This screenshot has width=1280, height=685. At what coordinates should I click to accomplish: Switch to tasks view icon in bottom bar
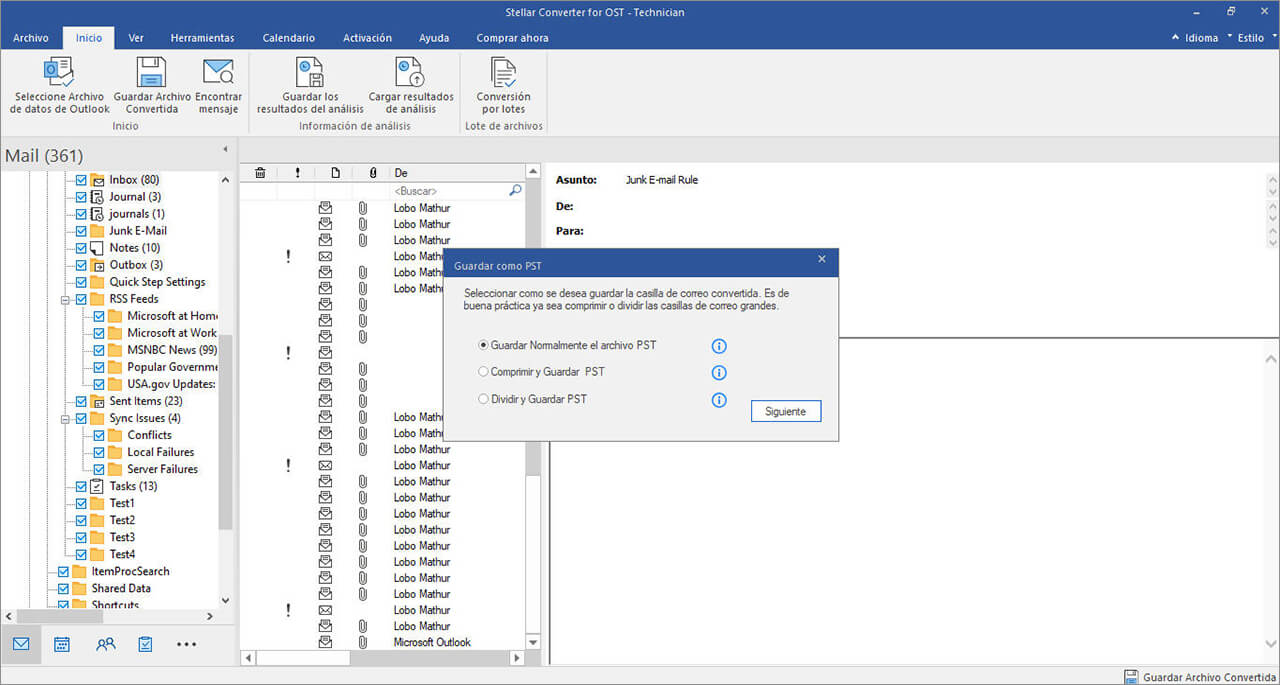(x=145, y=644)
